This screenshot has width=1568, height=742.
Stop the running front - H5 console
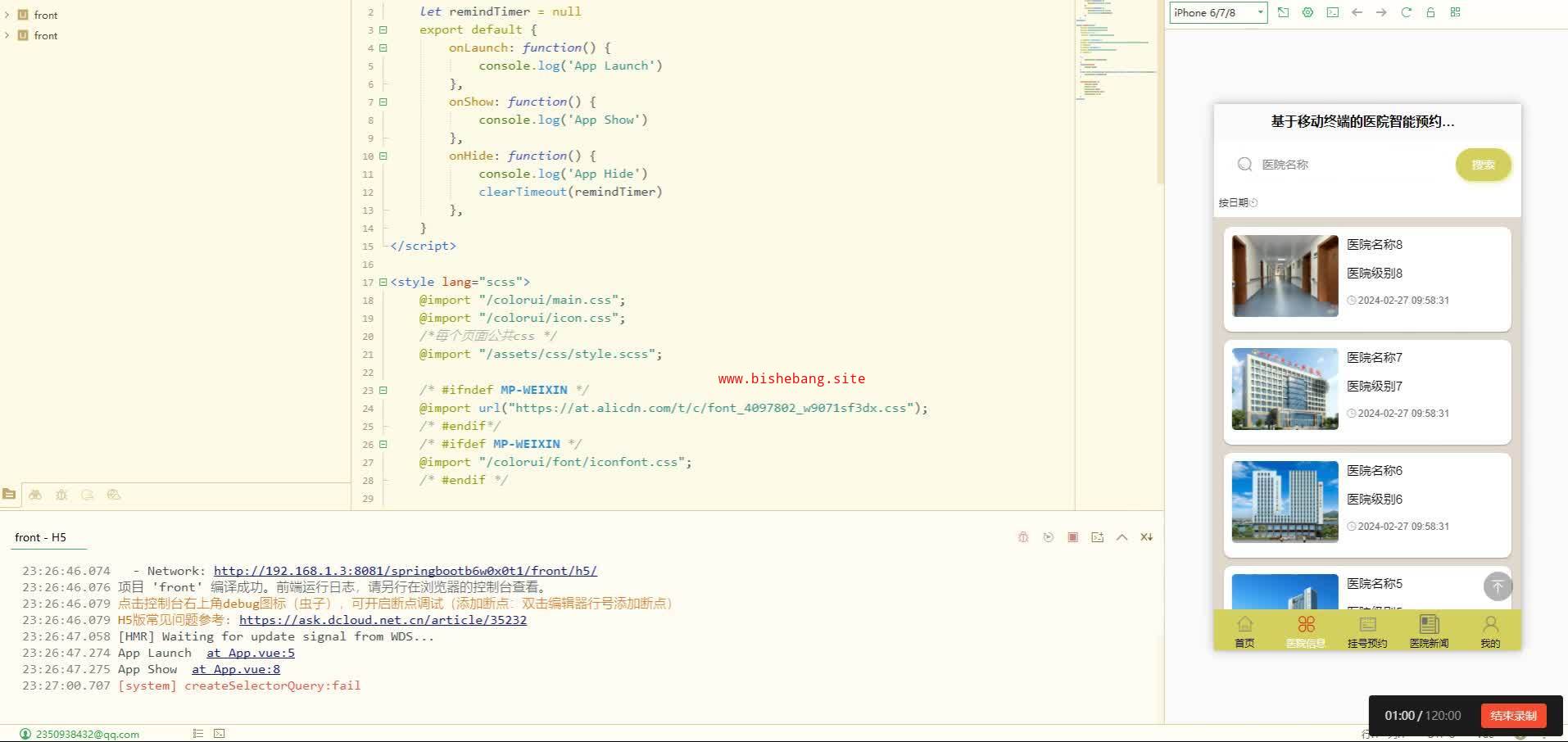tap(1072, 537)
